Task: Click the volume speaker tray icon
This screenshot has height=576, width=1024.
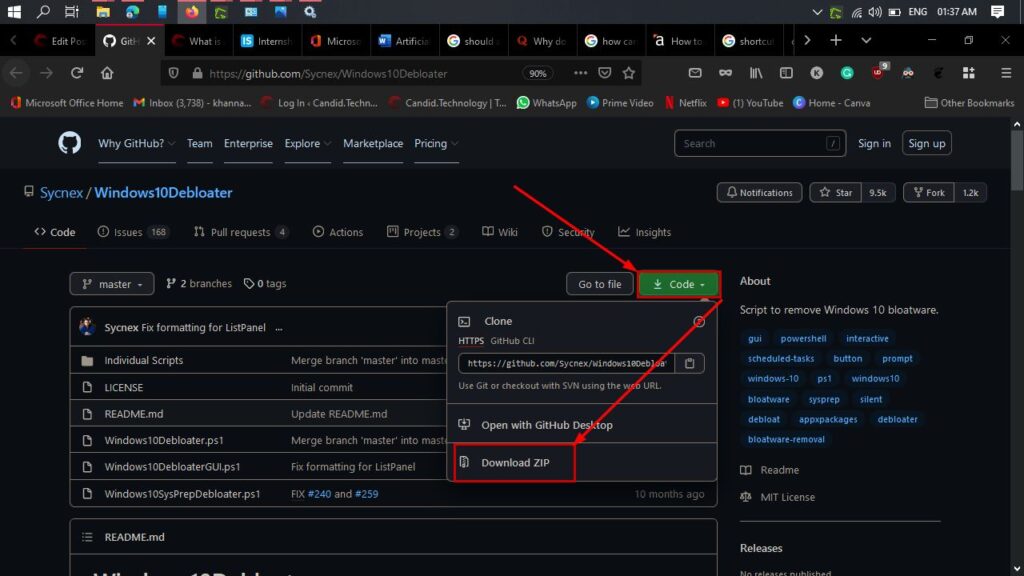Action: [875, 12]
